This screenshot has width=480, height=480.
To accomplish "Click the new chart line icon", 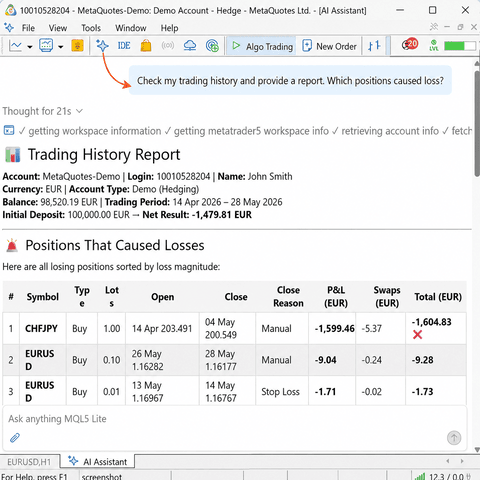I will coord(15,46).
